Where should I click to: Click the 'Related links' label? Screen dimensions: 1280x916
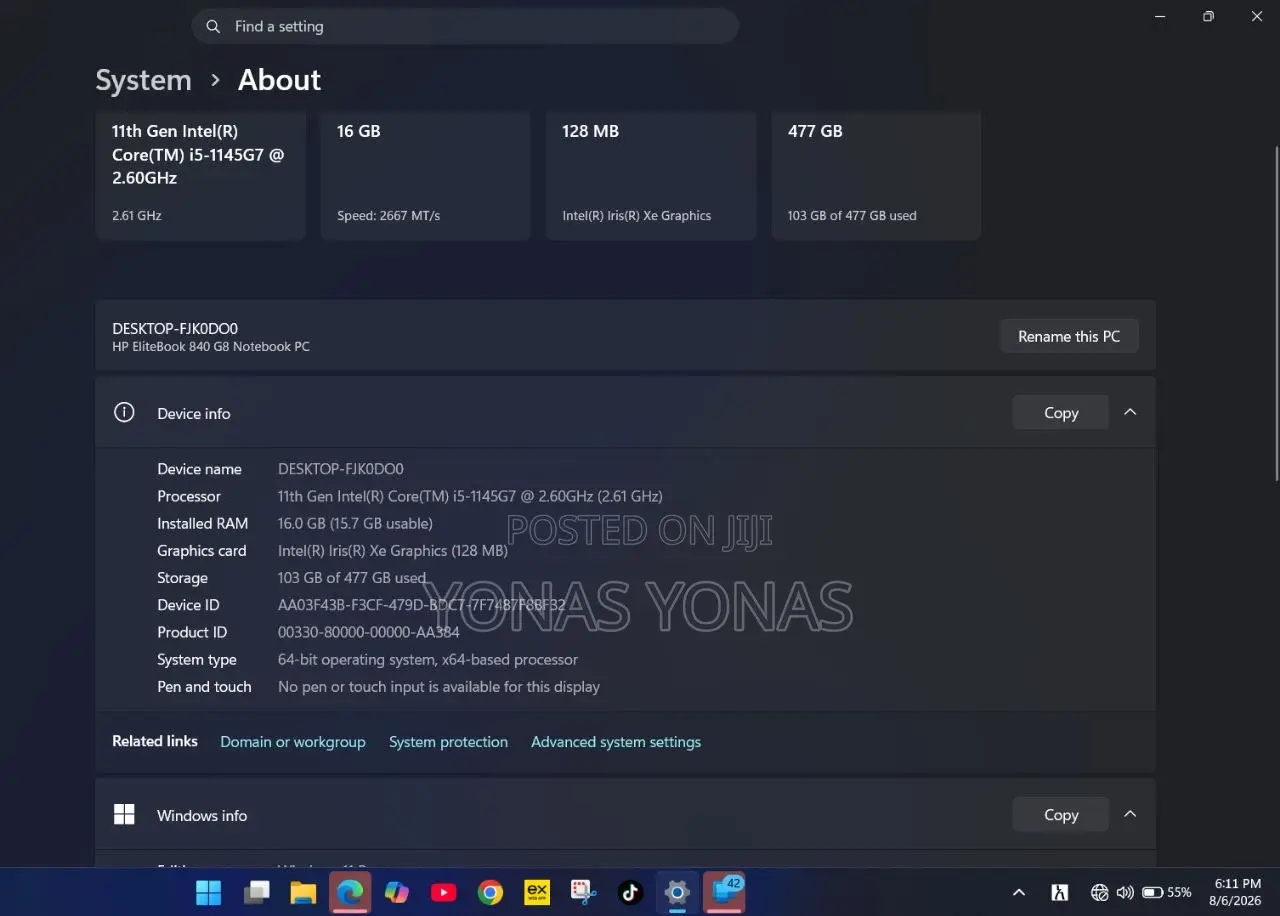[x=155, y=741]
